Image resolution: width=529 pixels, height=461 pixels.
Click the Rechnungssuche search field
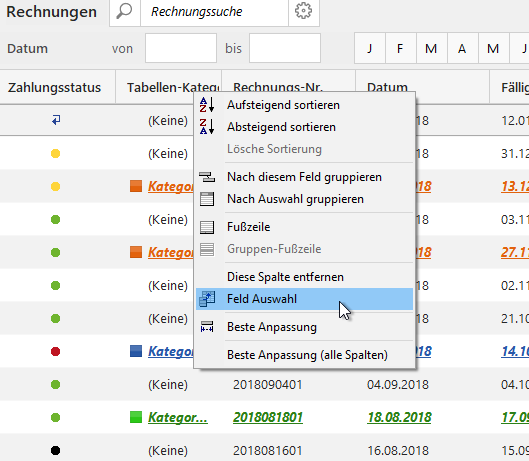click(214, 12)
